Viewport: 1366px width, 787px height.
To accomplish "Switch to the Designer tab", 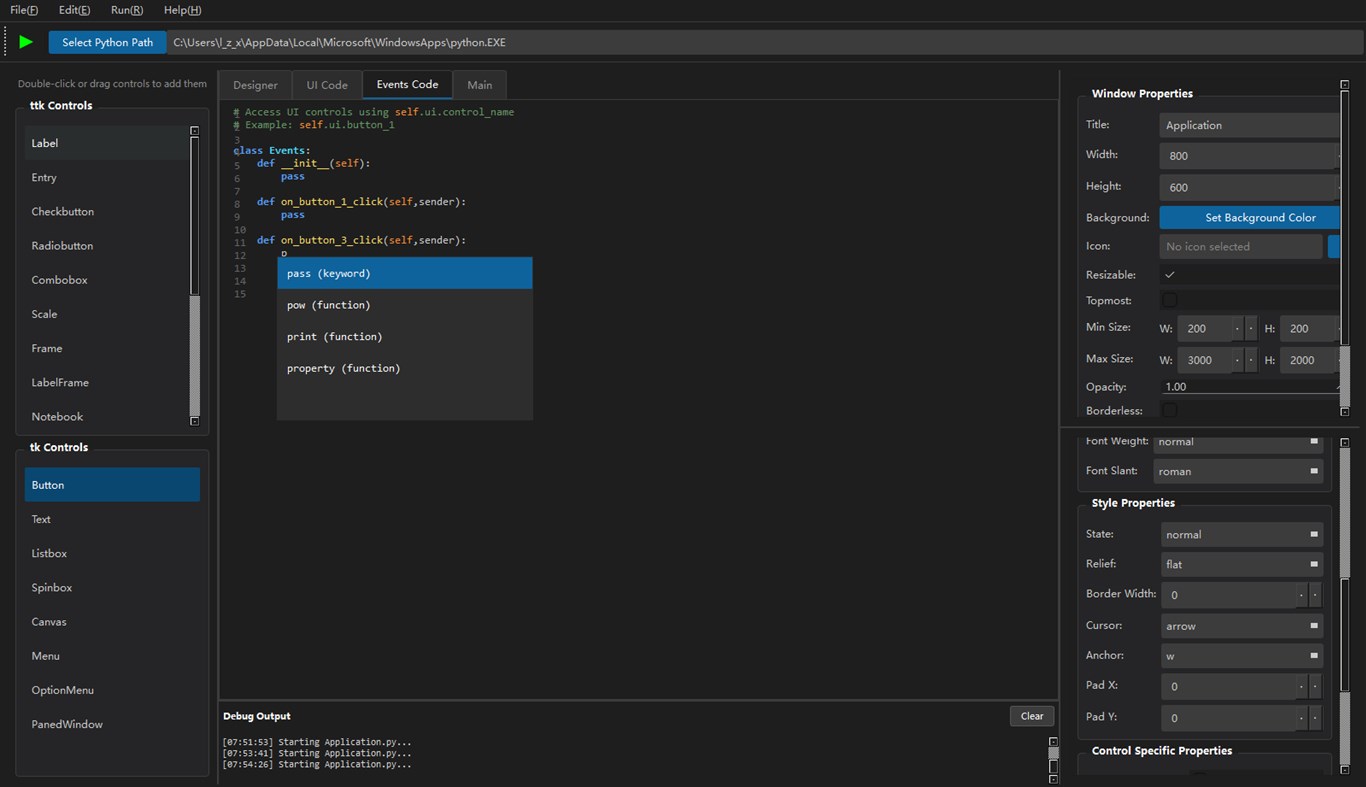I will (x=255, y=85).
